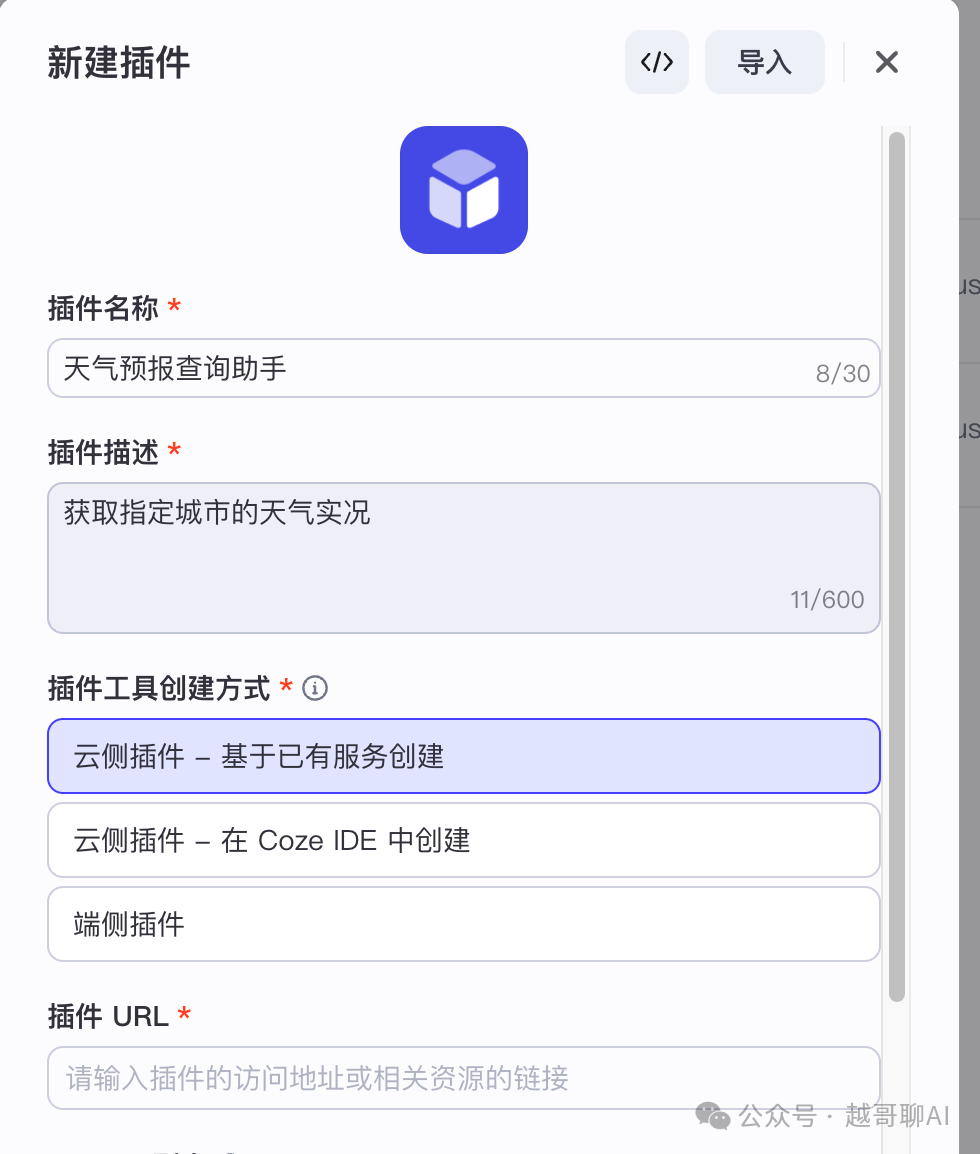The height and width of the screenshot is (1154, 980).
Task: Close the 新建插件 dialog
Action: point(887,62)
